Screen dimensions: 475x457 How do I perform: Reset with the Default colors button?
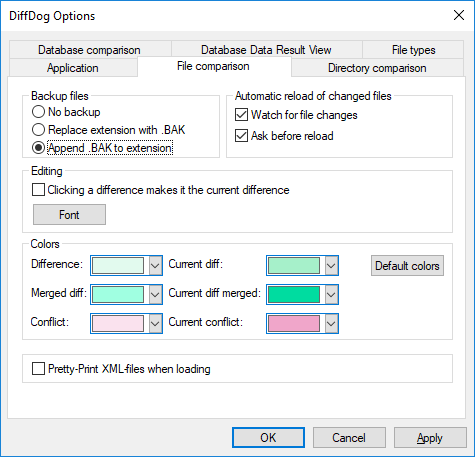[x=407, y=266]
